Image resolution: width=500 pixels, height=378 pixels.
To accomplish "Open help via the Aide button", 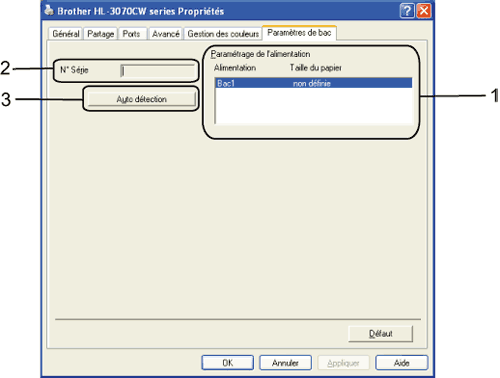I will click(402, 363).
